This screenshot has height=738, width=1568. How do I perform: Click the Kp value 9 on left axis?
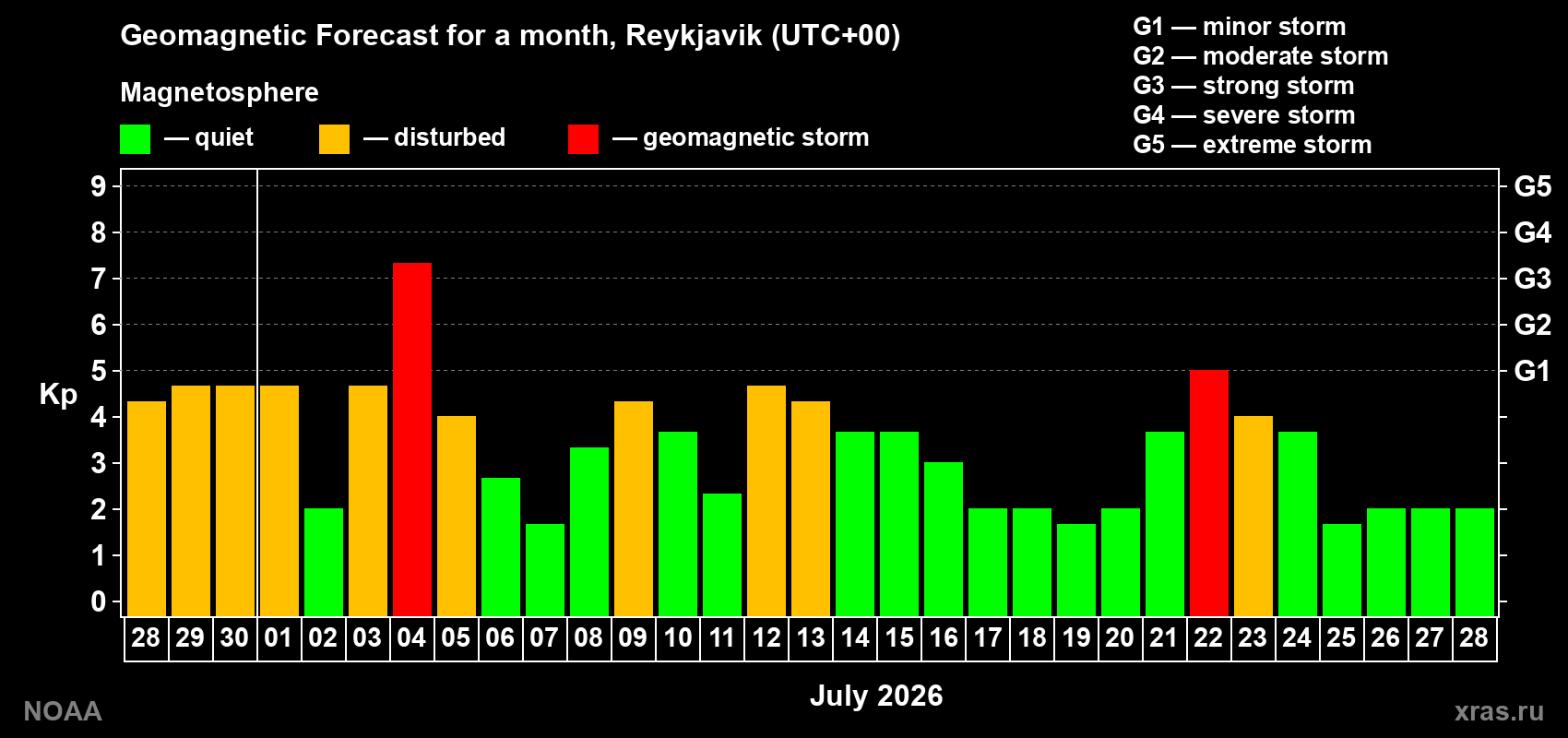coord(99,186)
